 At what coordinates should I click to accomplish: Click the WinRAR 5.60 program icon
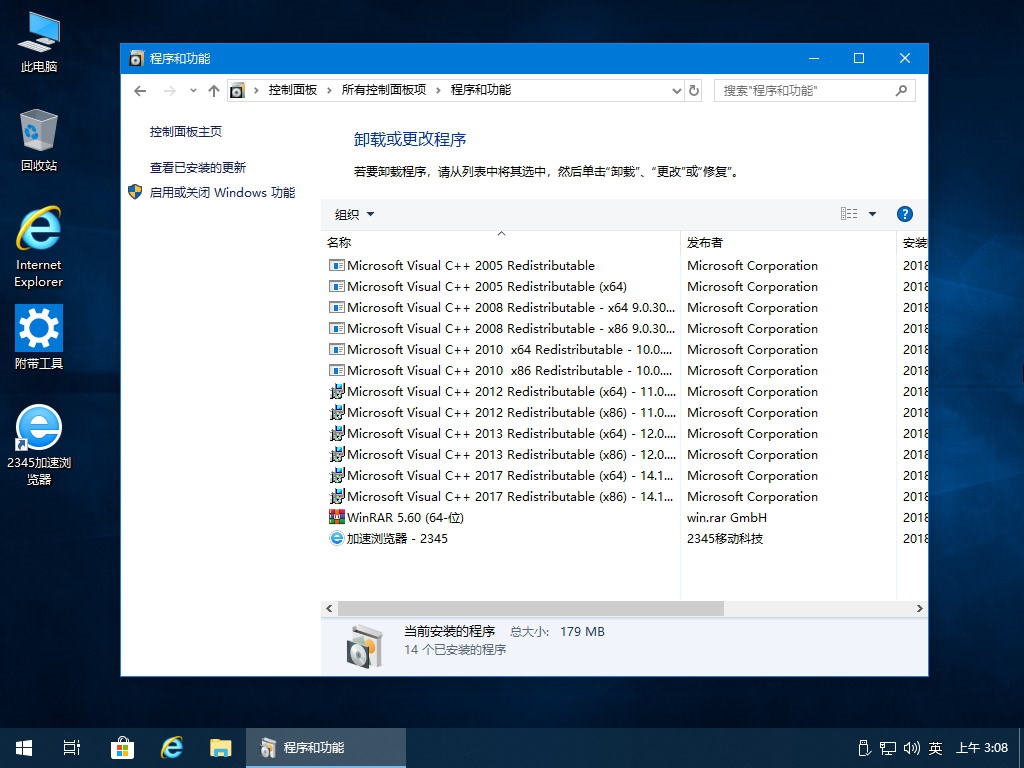(x=336, y=517)
